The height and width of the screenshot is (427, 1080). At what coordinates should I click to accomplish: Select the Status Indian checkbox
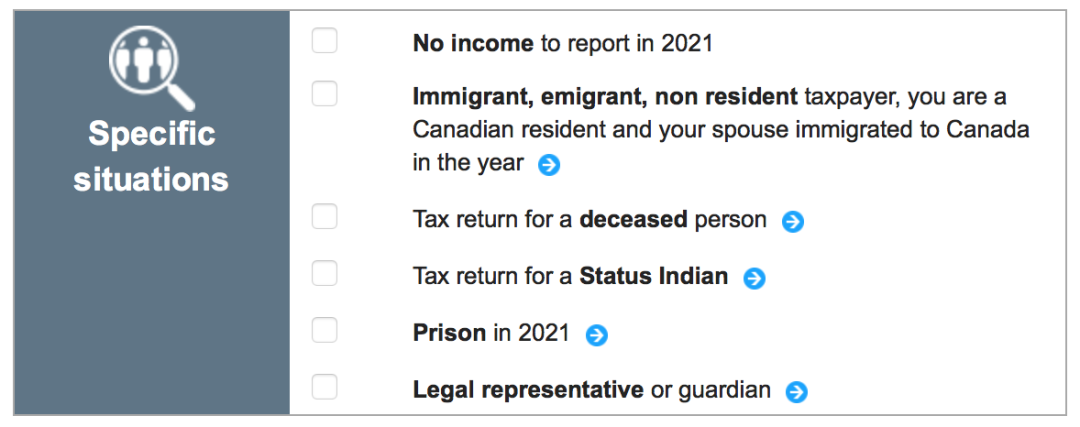coord(324,273)
